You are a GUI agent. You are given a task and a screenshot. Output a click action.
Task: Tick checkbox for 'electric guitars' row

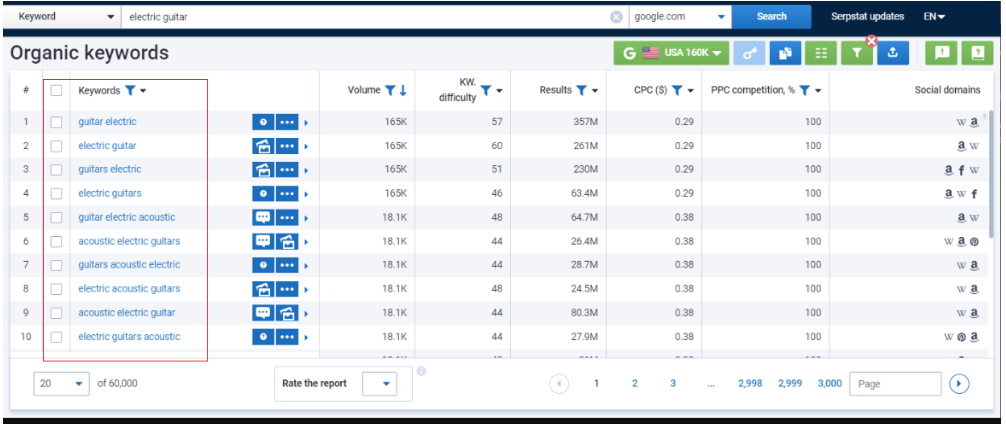[56, 193]
